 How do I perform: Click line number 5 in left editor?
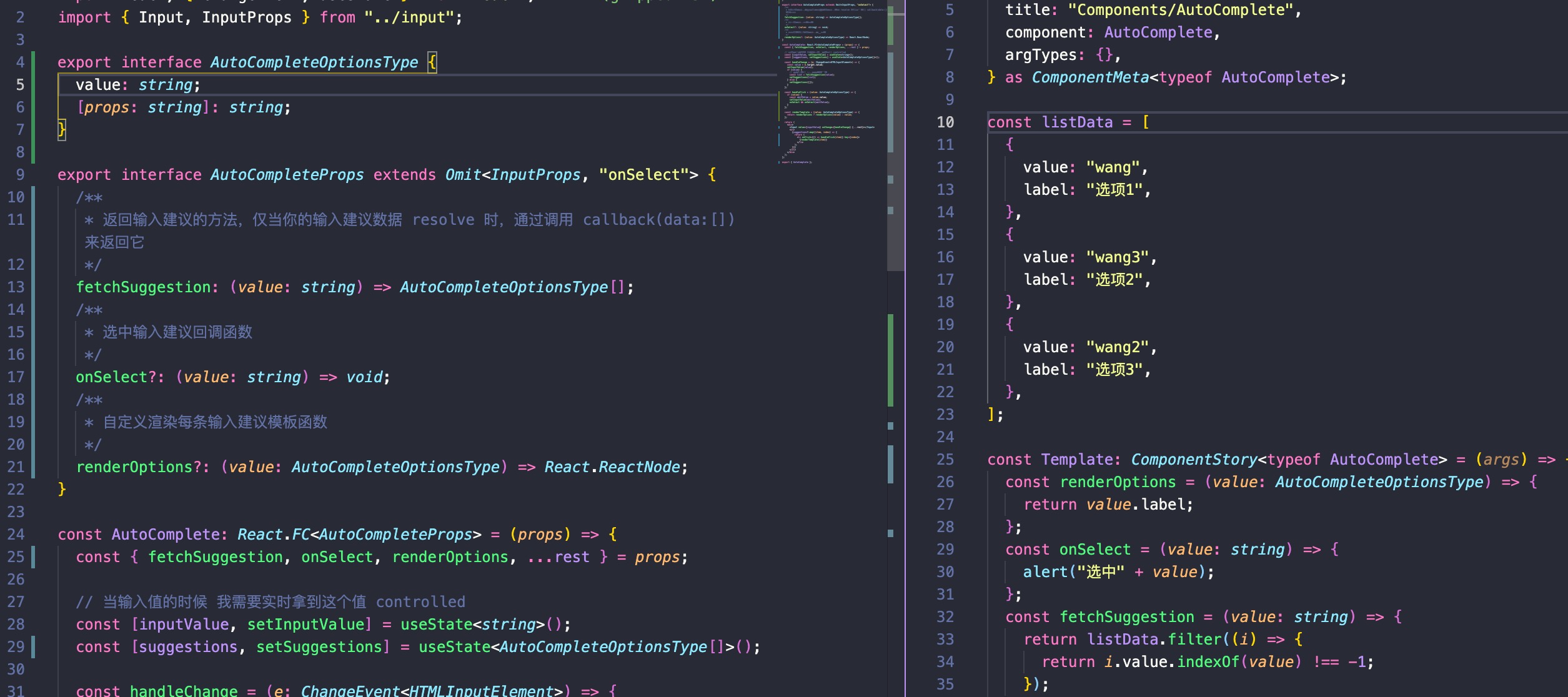click(x=20, y=85)
